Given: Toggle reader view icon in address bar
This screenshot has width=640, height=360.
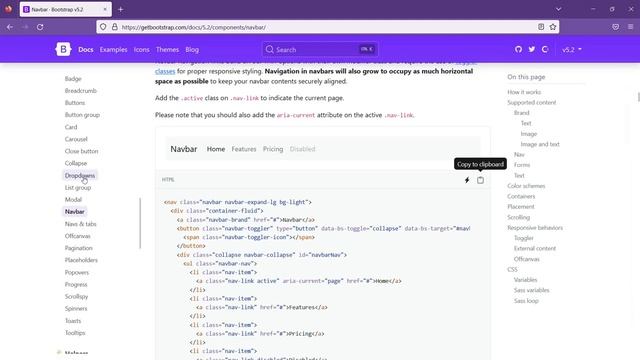Looking at the screenshot, I should click(x=541, y=27).
